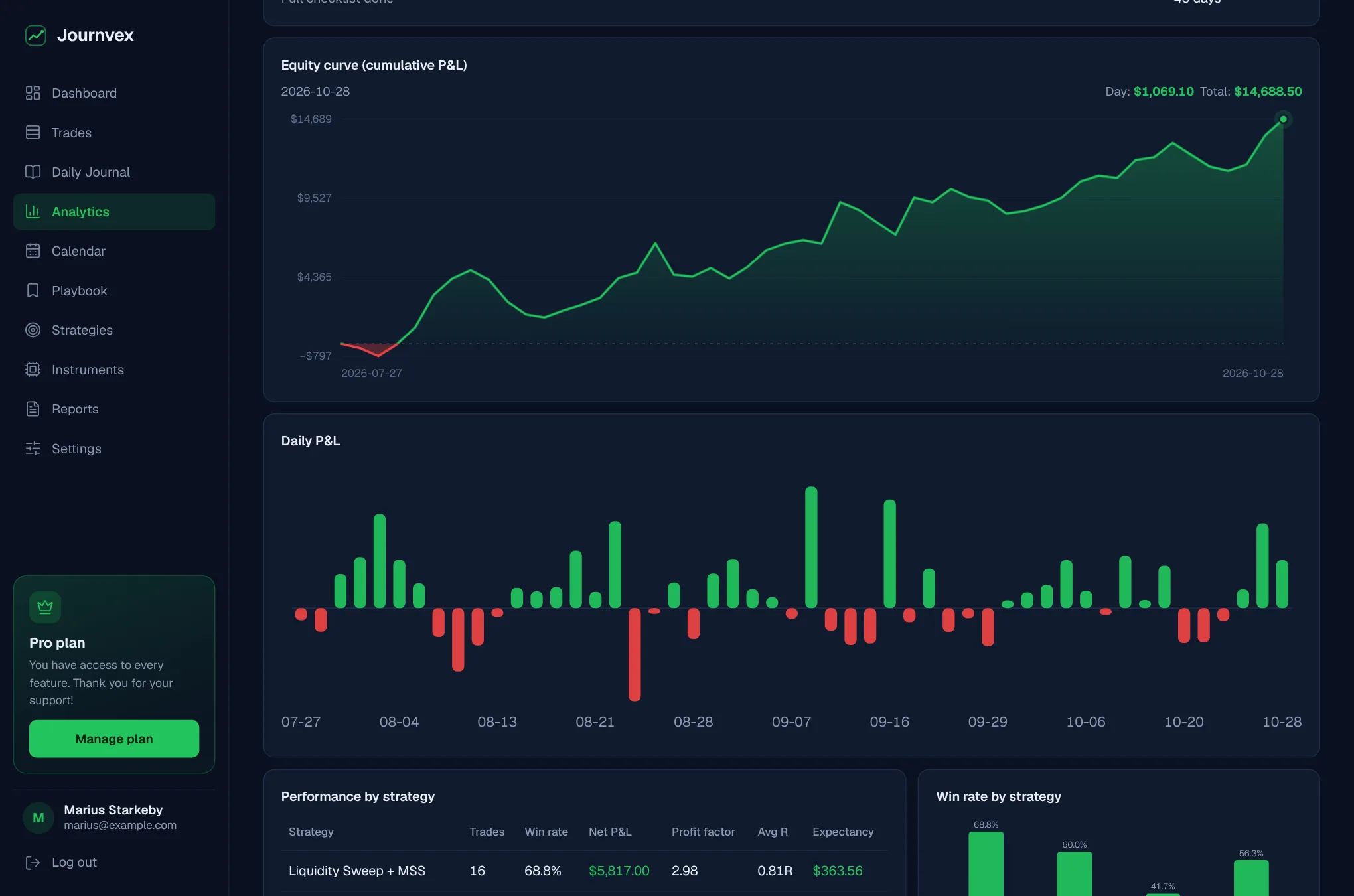Image resolution: width=1354 pixels, height=896 pixels.
Task: Click the Playbook bookmark icon
Action: pos(33,291)
